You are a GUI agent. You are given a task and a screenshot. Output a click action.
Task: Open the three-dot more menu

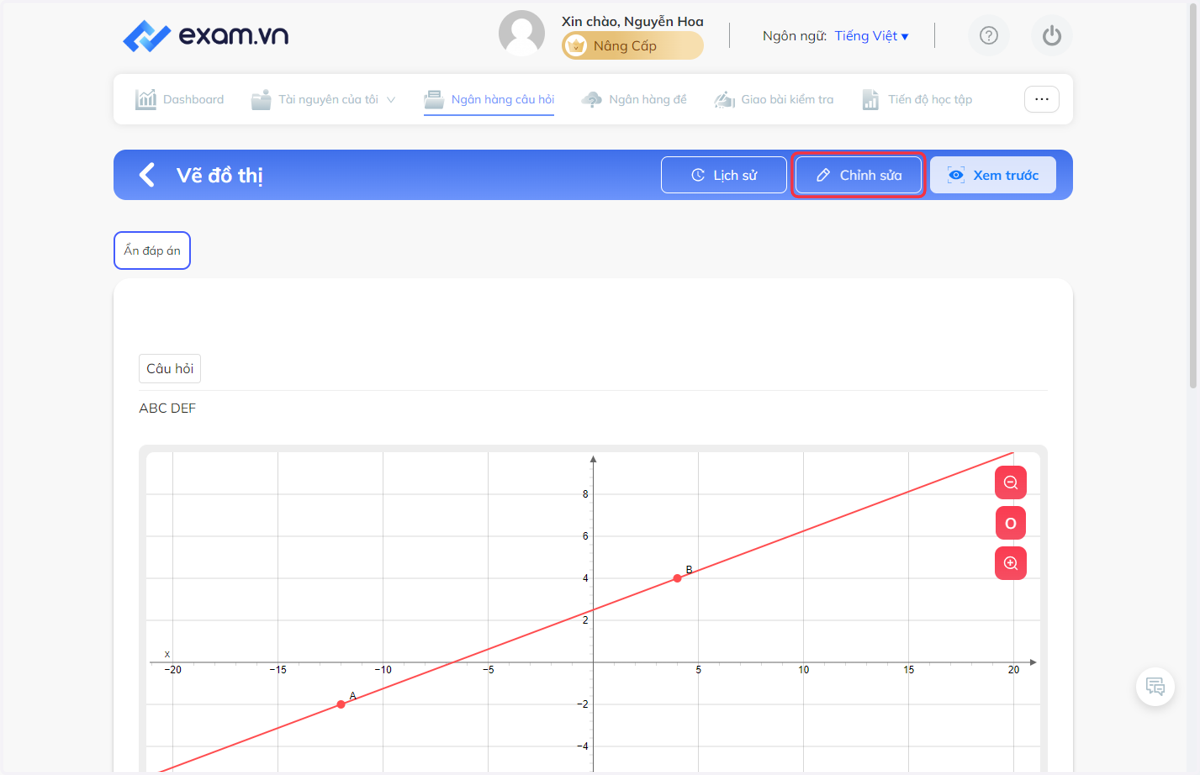point(1041,99)
